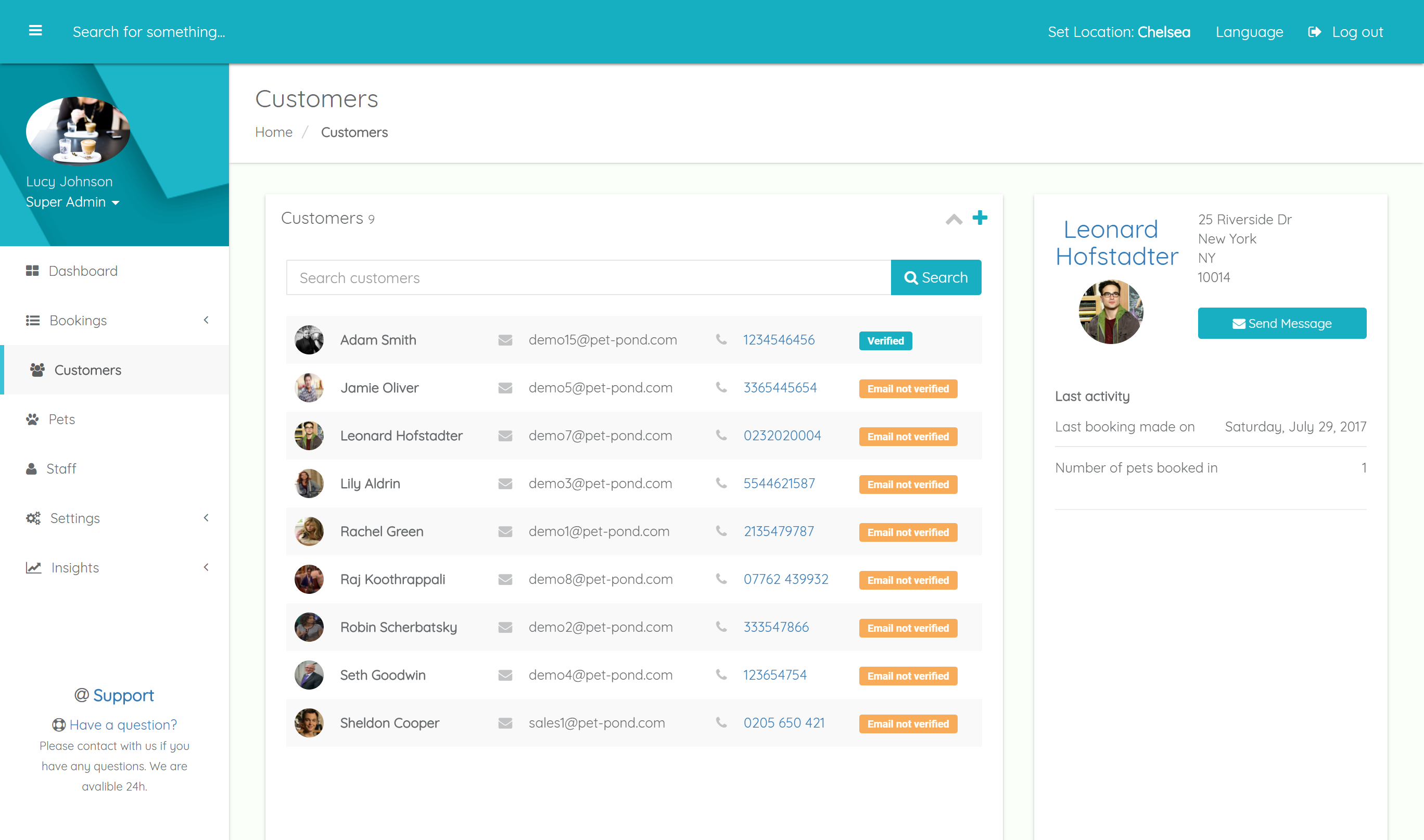
Task: Click Customers breadcrumb text
Action: 354,132
